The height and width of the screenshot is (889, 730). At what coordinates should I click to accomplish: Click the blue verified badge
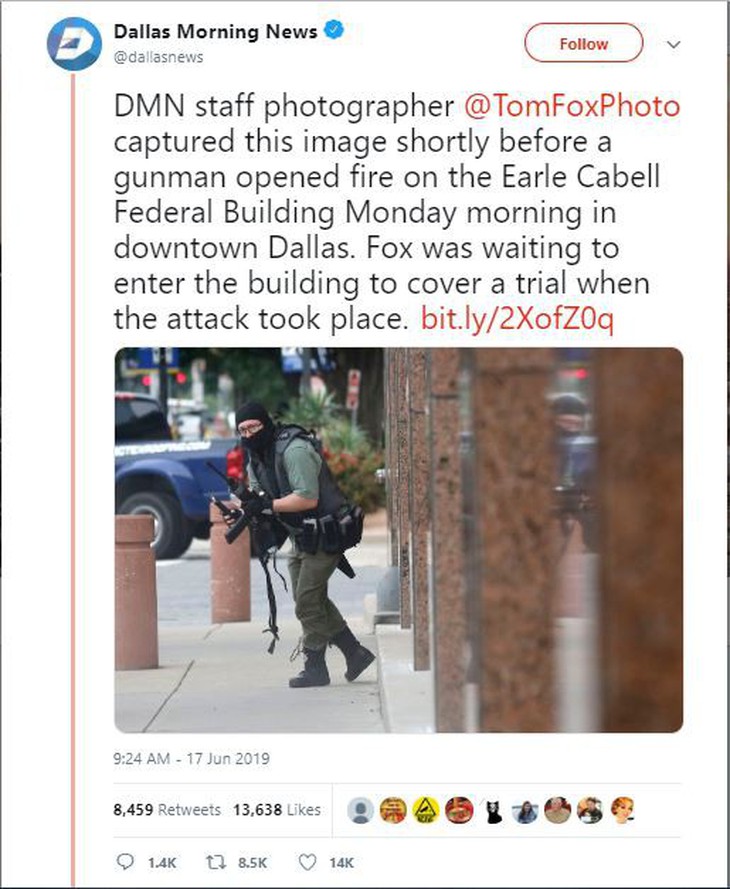[x=334, y=29]
